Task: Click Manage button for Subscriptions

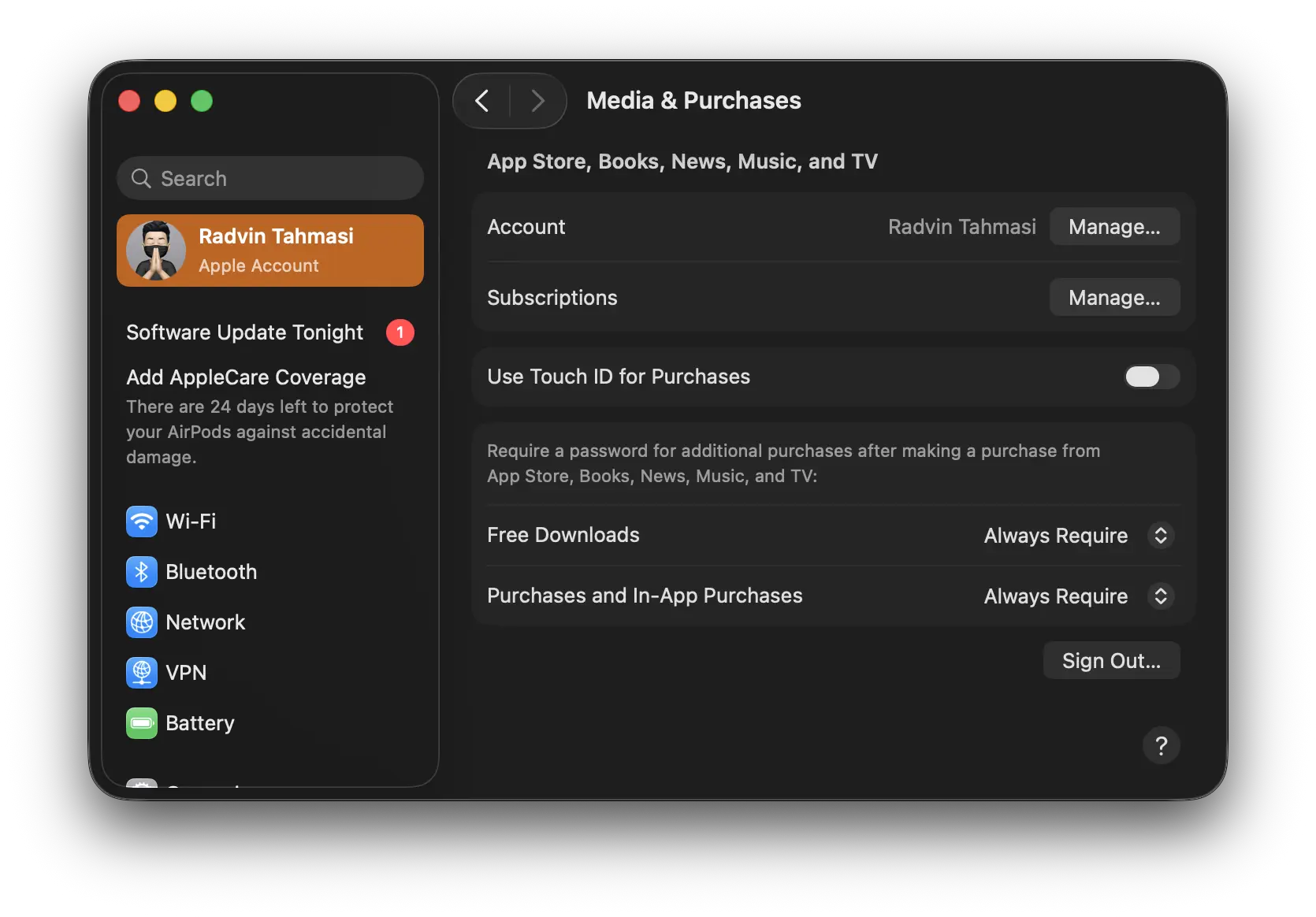Action: click(x=1114, y=298)
